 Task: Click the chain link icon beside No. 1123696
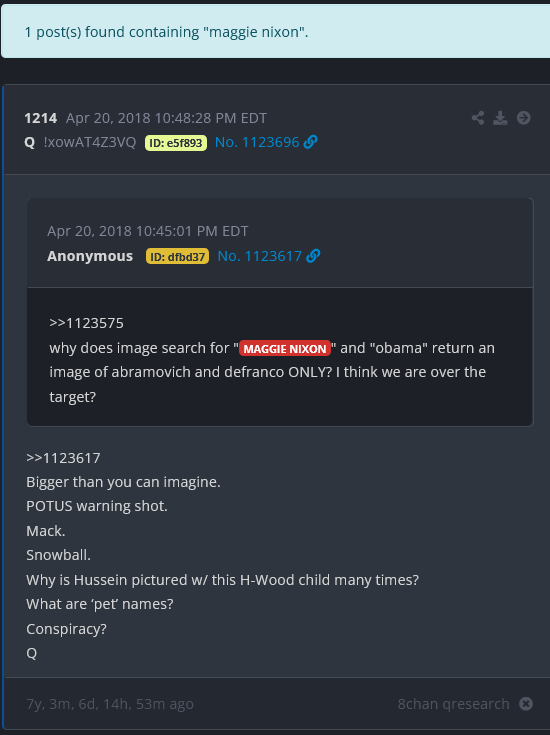click(x=310, y=142)
